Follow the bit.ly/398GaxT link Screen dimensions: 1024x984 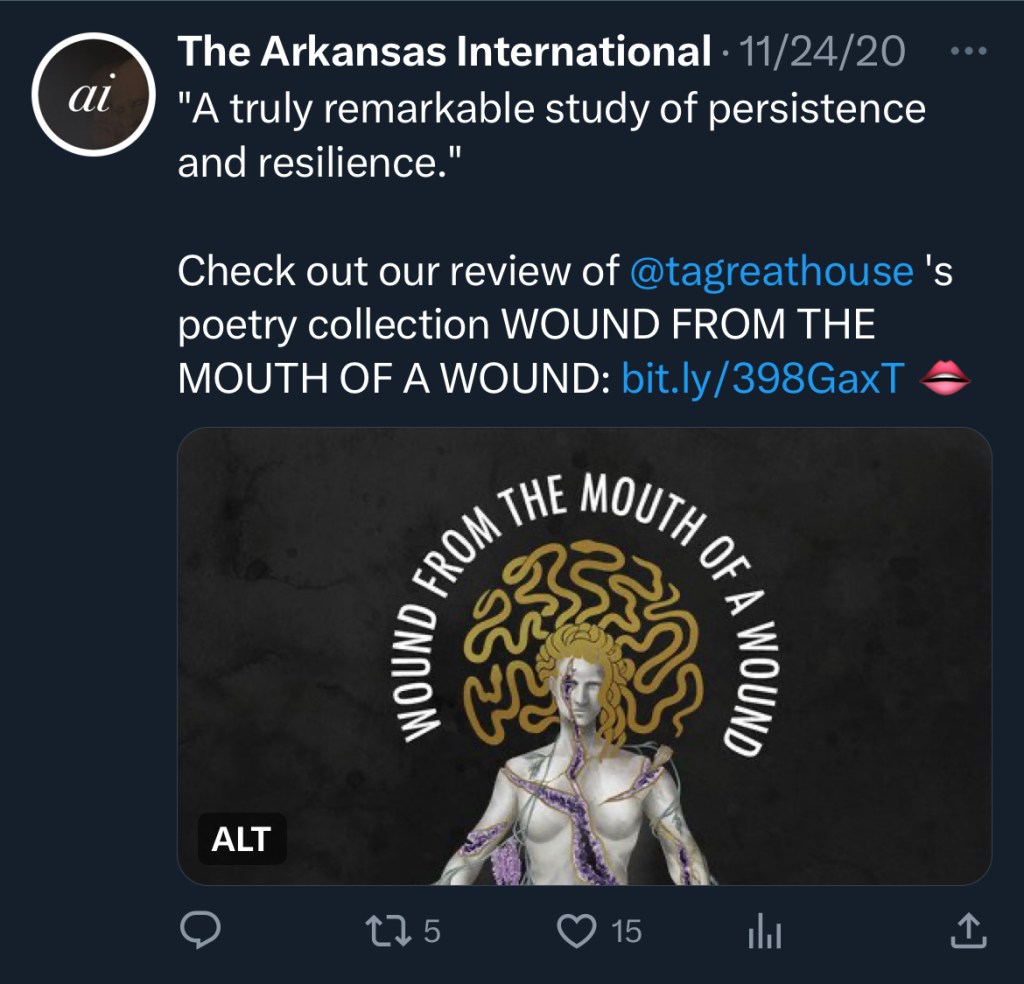click(x=763, y=378)
